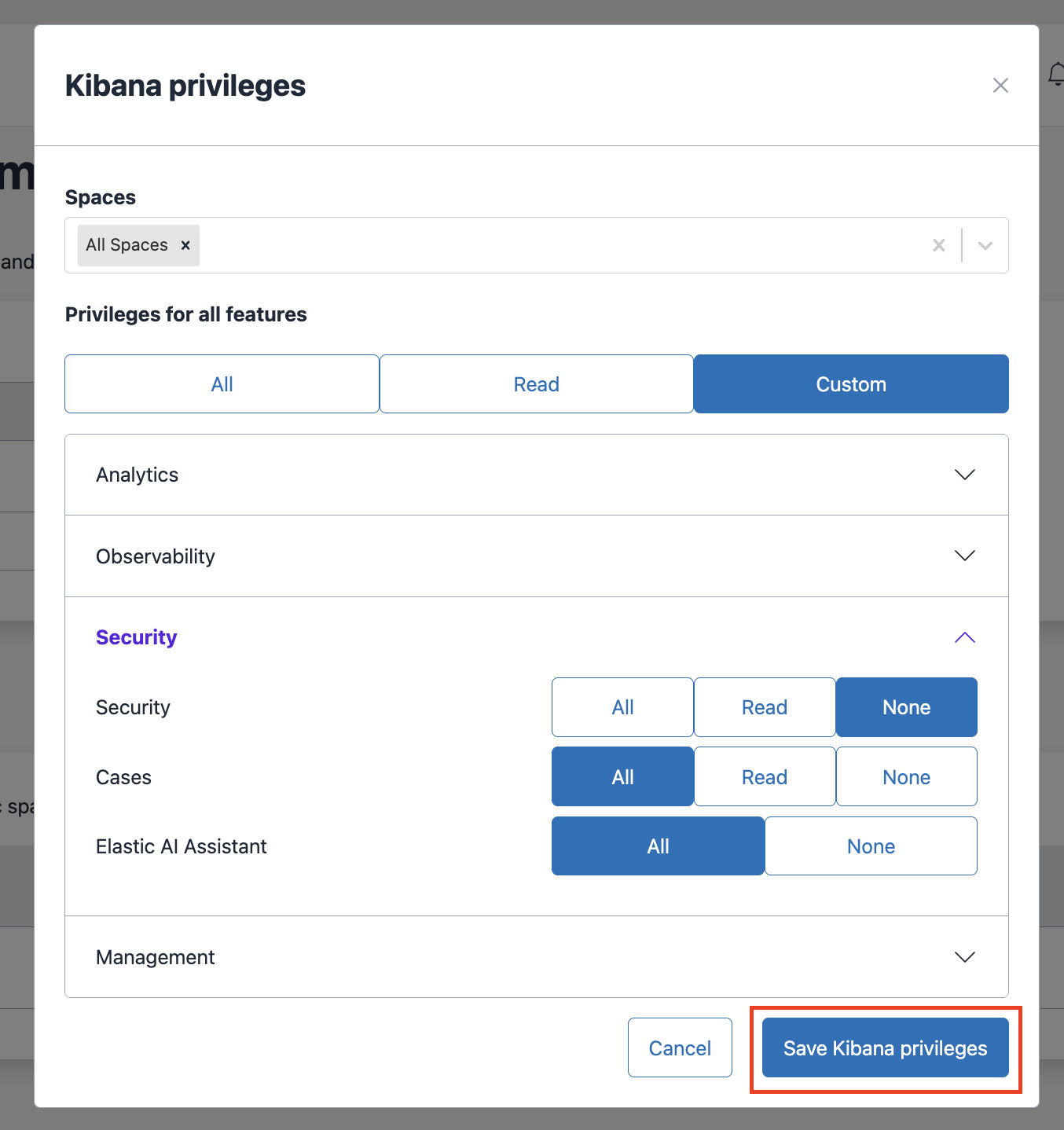Set Elastic AI Assistant privilege to None
This screenshot has height=1130, width=1064.
click(871, 846)
